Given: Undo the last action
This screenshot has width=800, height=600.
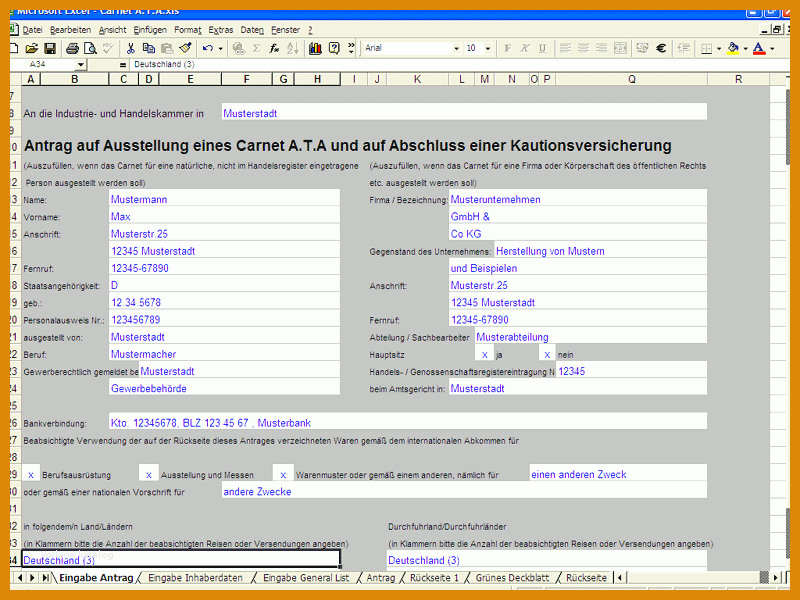Looking at the screenshot, I should click(x=207, y=48).
